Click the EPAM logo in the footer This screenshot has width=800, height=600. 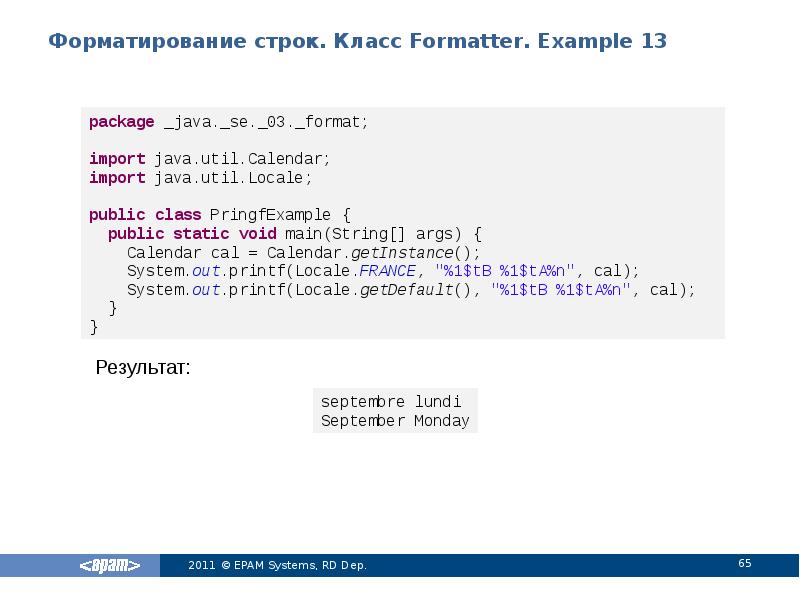point(109,566)
